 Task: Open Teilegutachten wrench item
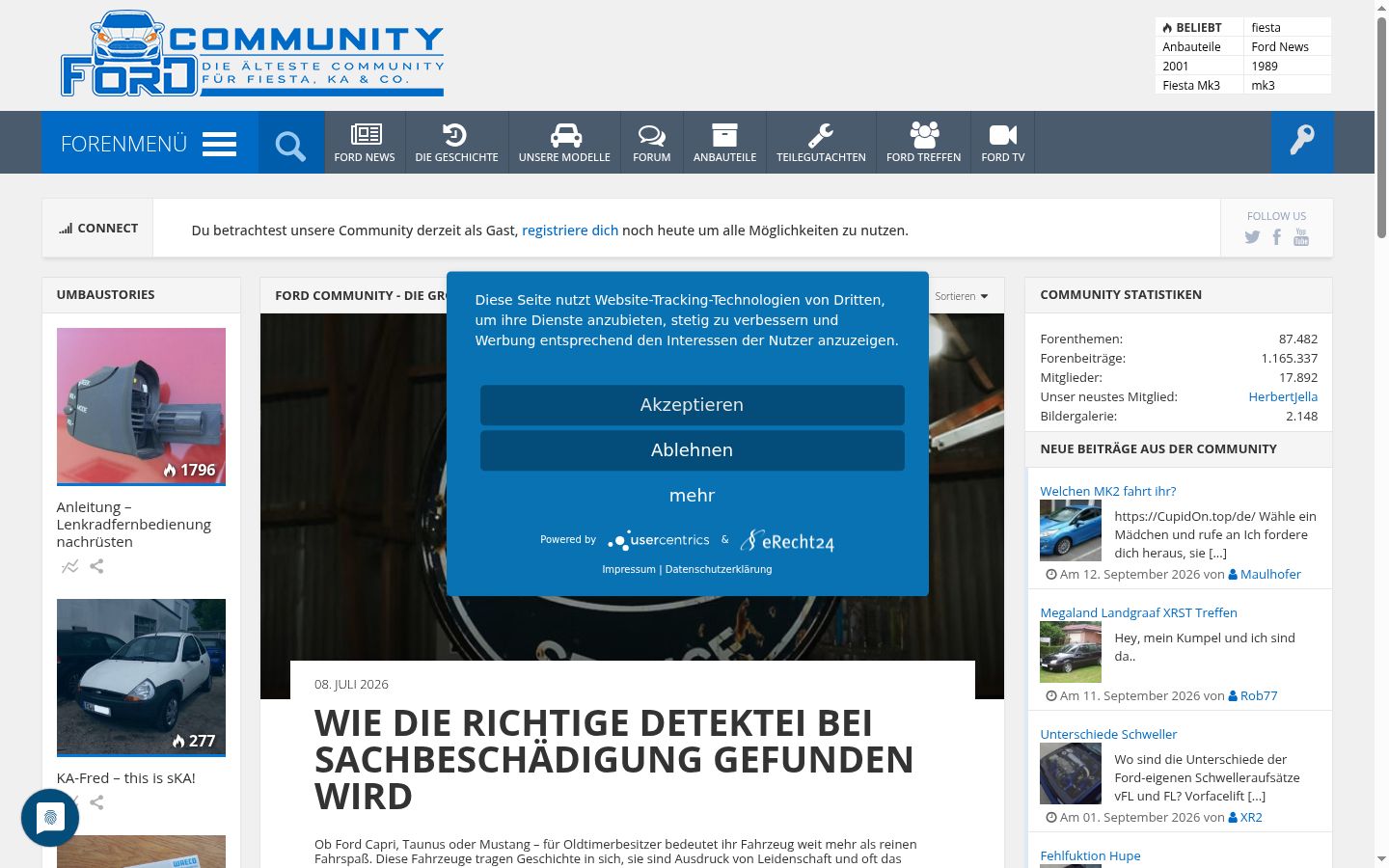point(822,143)
